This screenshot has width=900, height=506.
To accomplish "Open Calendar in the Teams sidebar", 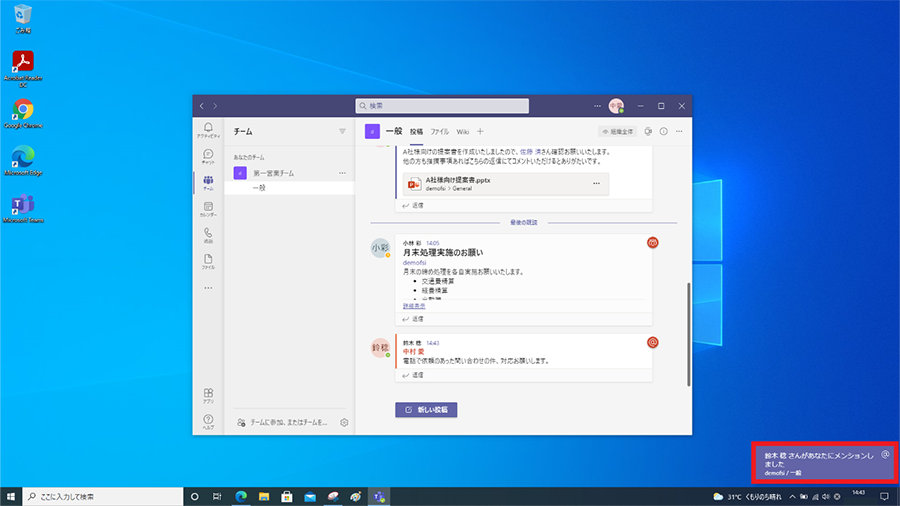I will [208, 209].
